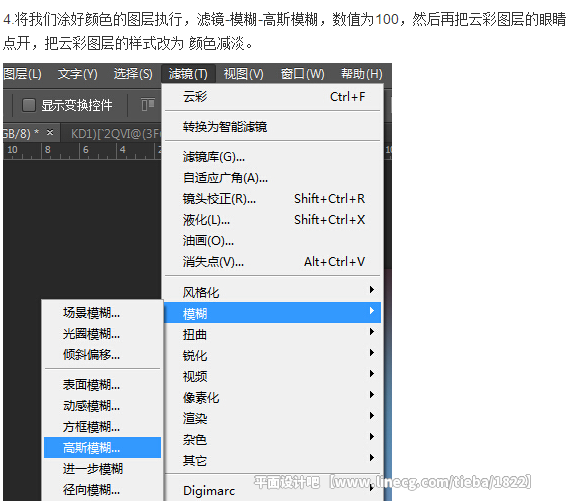Choose 光圈模糊...
The width and height of the screenshot is (572, 501).
coord(103,334)
